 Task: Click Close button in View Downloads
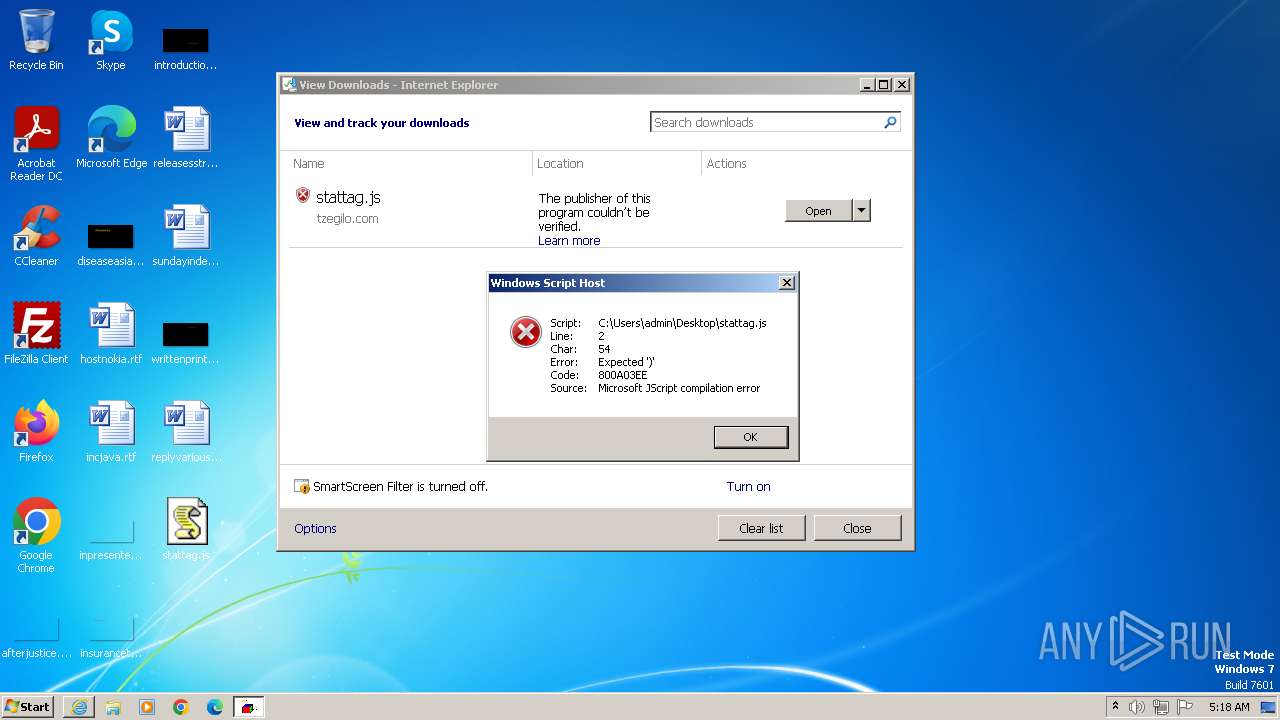click(x=857, y=528)
